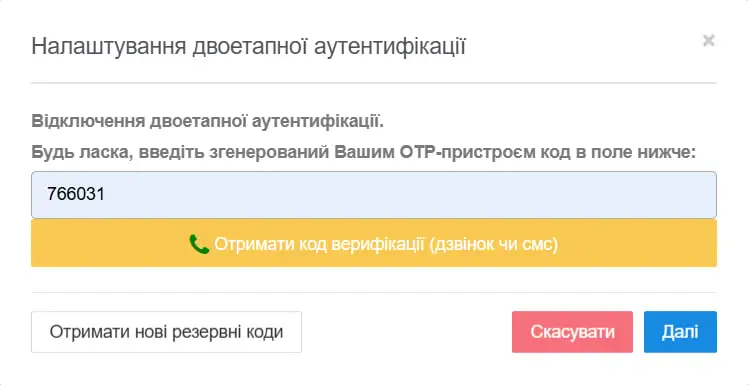This screenshot has height=385, width=748.
Task: Request verification code via call or SMS
Action: 374,243
